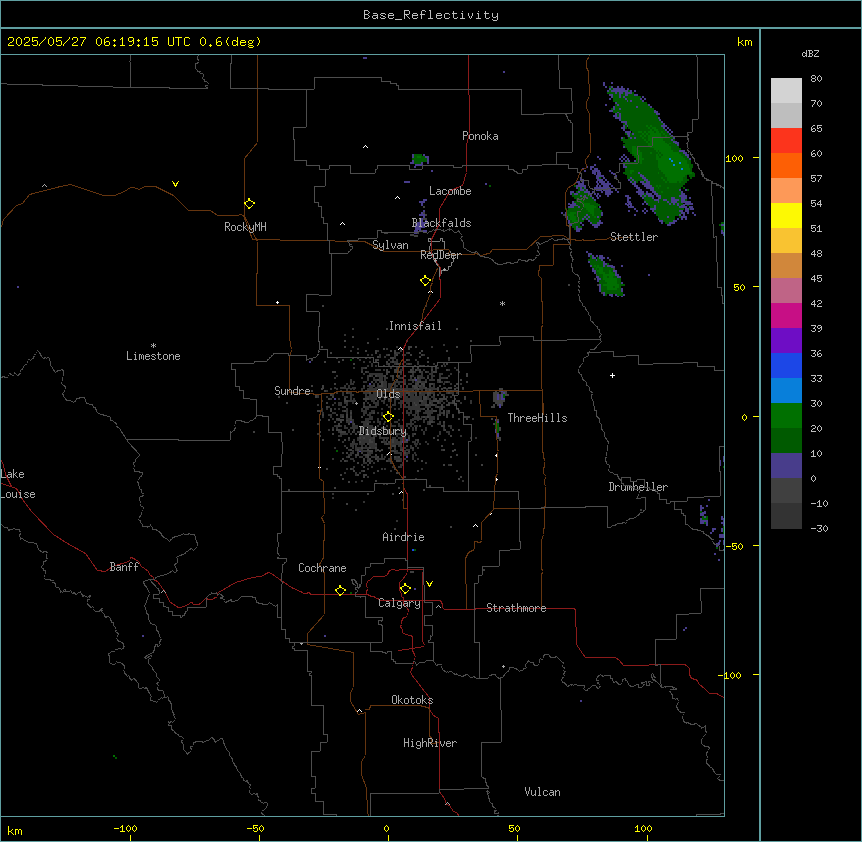
Task: Click the purple 10 dBZ legend swatch
Action: [x=786, y=465]
